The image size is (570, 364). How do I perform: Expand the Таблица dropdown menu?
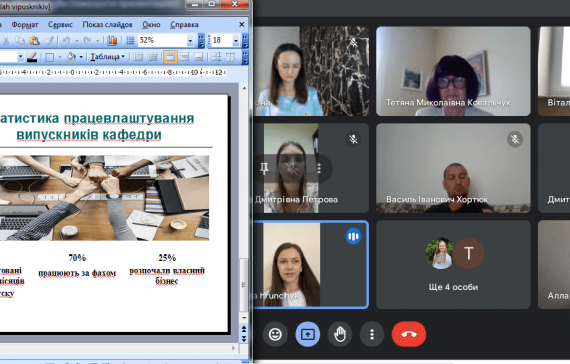click(107, 57)
